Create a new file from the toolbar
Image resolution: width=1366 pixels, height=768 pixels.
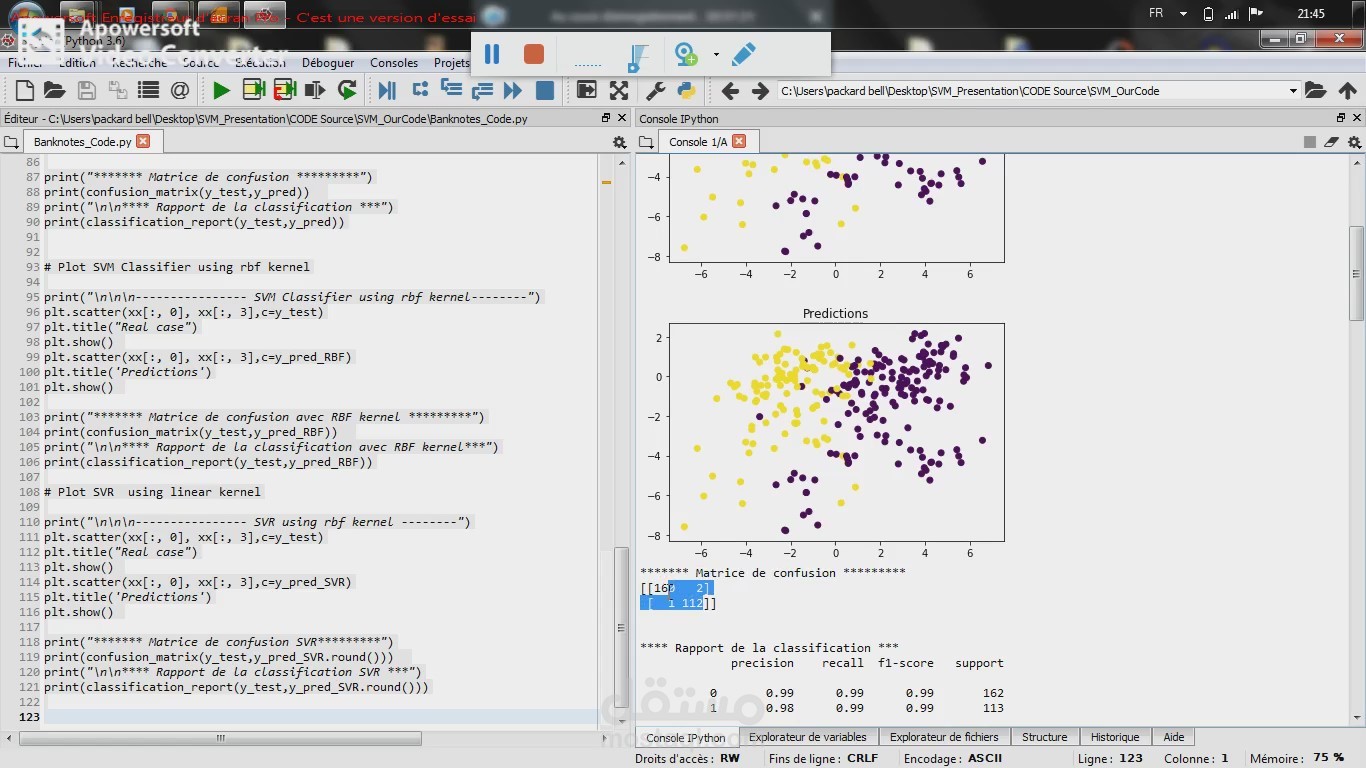pyautogui.click(x=23, y=90)
